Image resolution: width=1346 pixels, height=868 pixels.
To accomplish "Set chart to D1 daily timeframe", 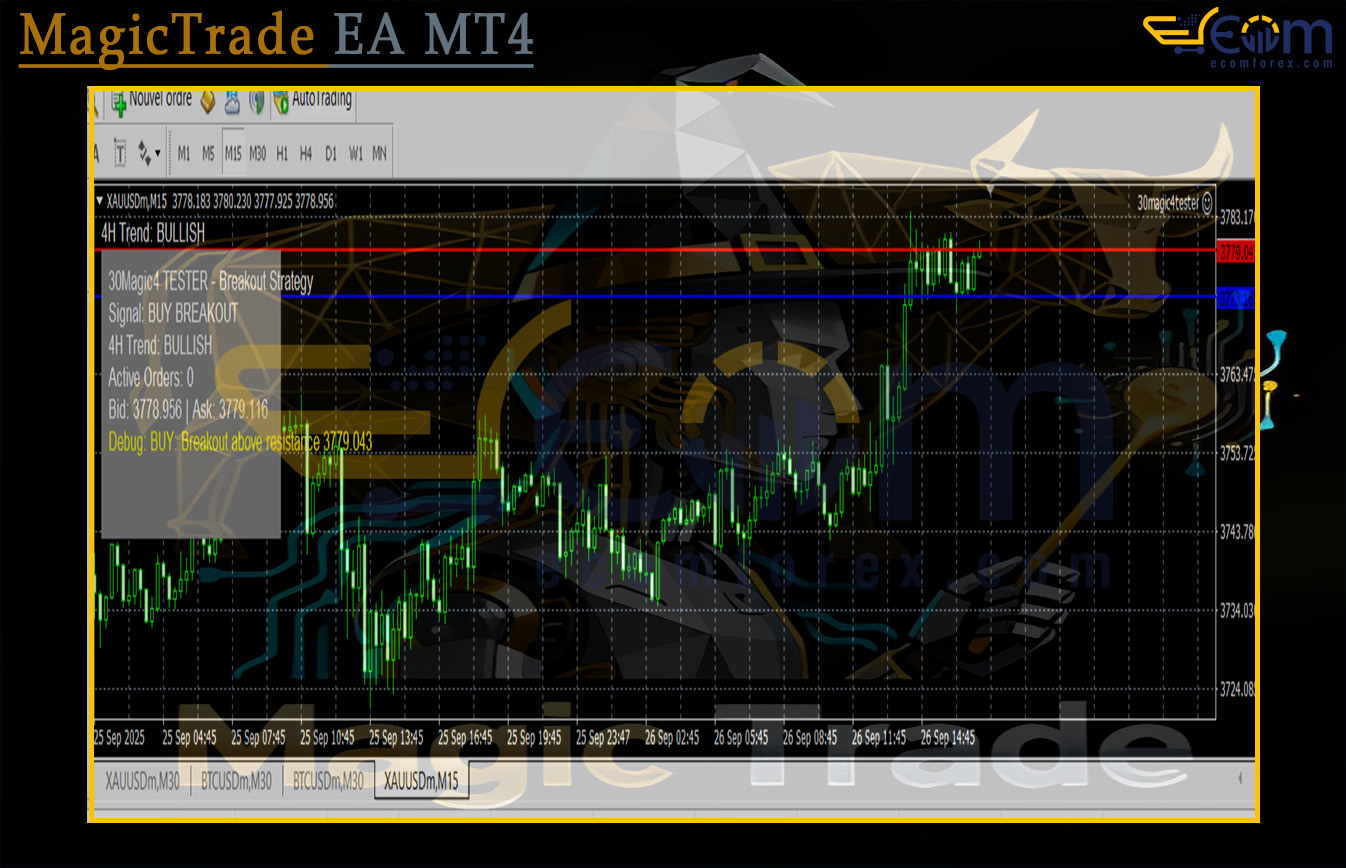I will 330,154.
